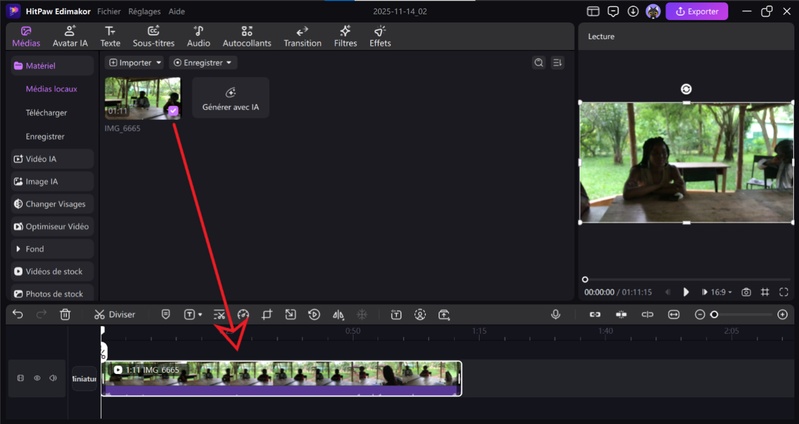799x424 pixels.
Task: Click the freeze frame snowflake icon
Action: [362, 314]
